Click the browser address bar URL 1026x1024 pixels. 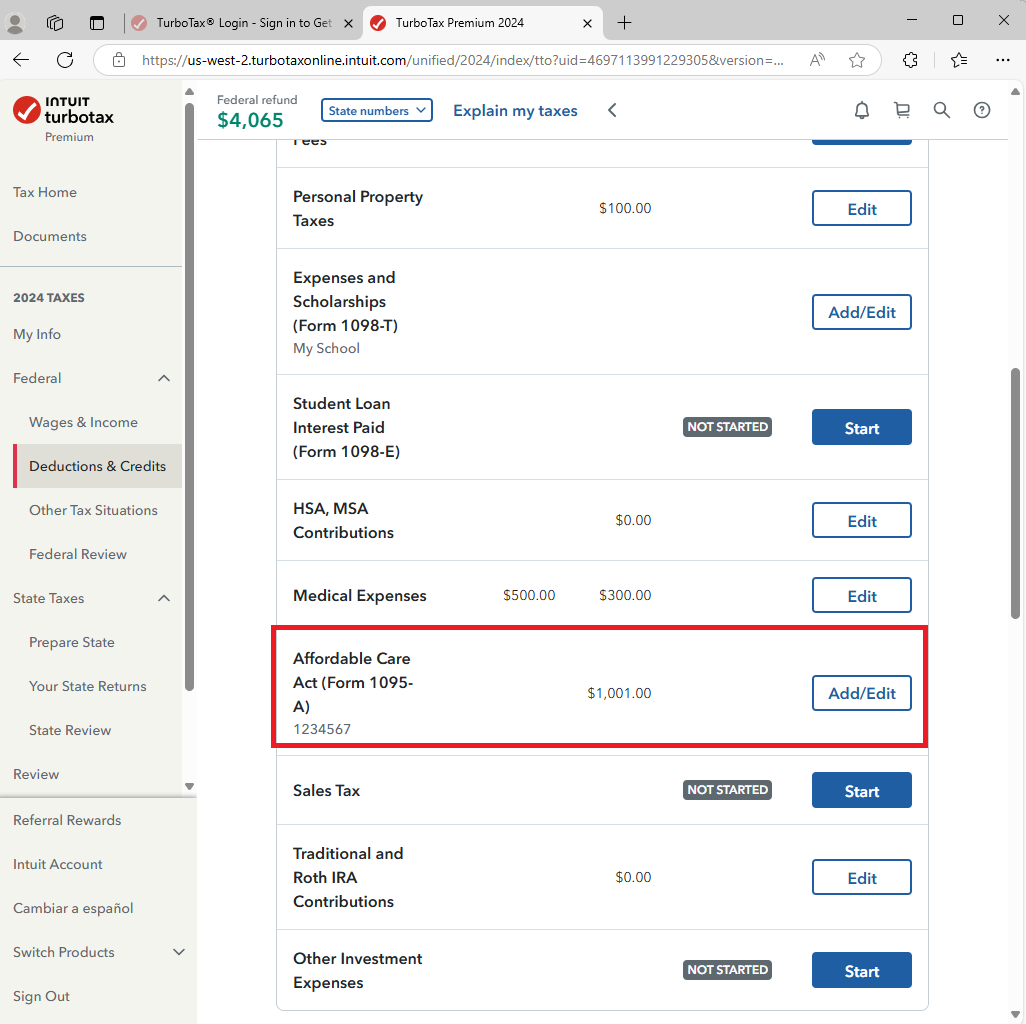point(462,60)
